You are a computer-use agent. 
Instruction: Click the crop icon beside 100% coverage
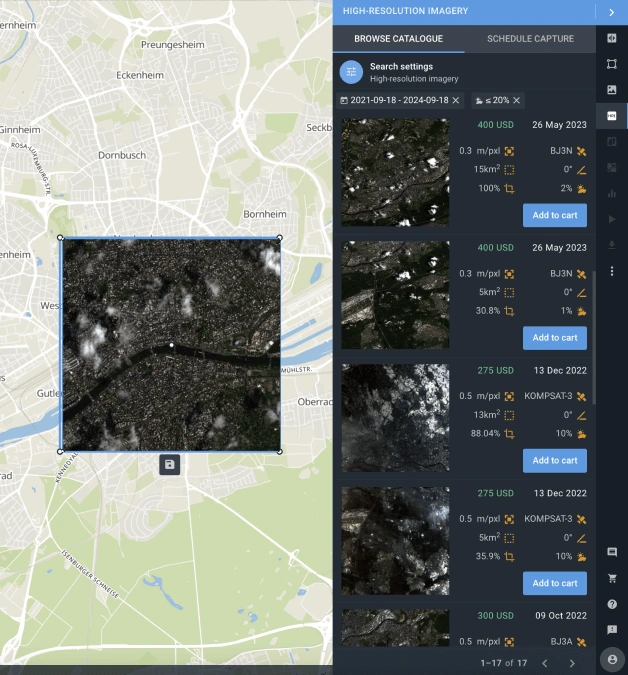point(509,189)
